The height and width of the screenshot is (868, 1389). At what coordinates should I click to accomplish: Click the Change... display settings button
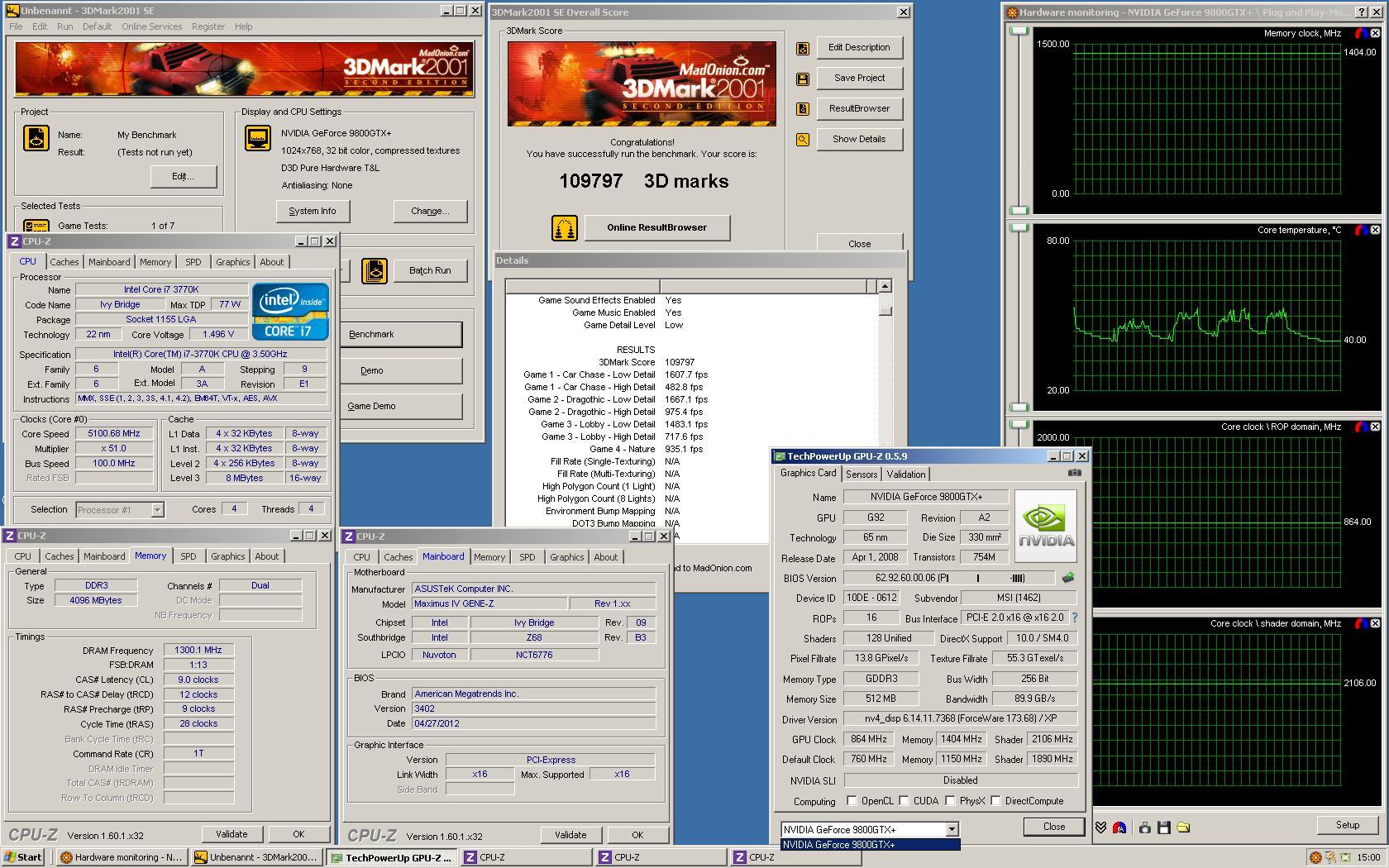tap(430, 212)
